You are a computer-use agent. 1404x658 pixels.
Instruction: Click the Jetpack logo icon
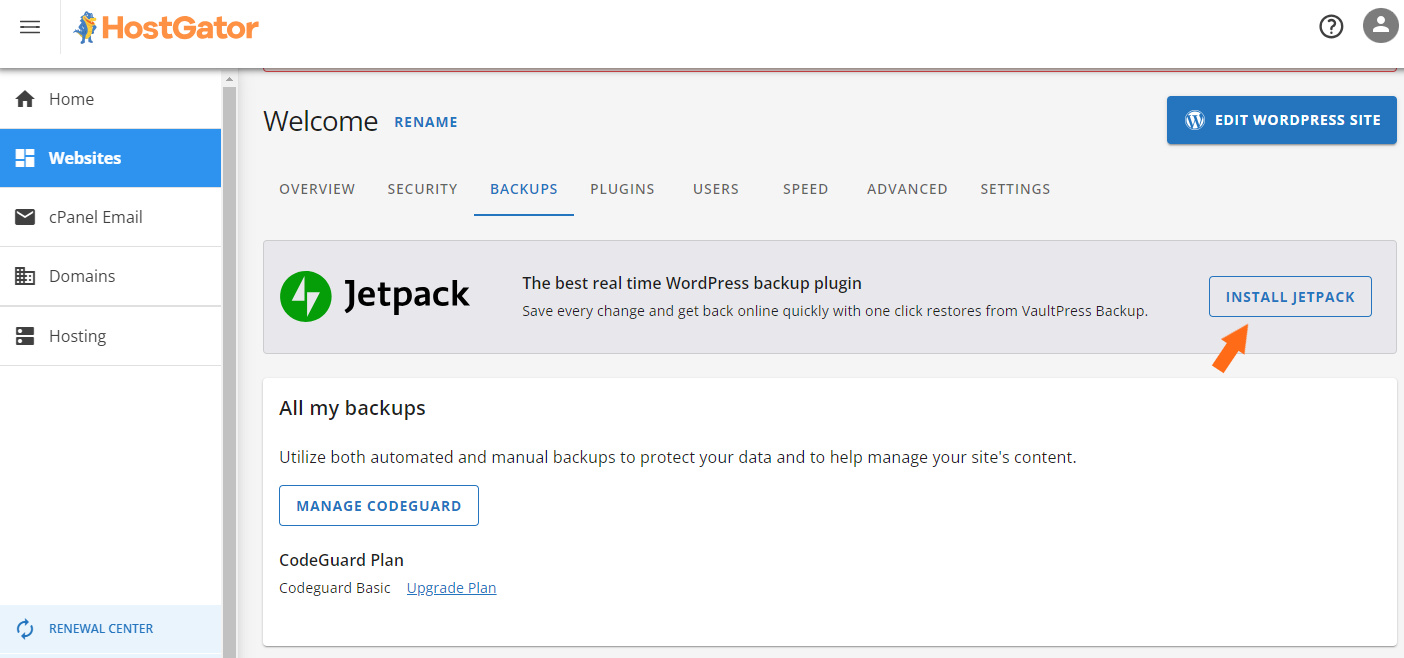click(x=306, y=296)
